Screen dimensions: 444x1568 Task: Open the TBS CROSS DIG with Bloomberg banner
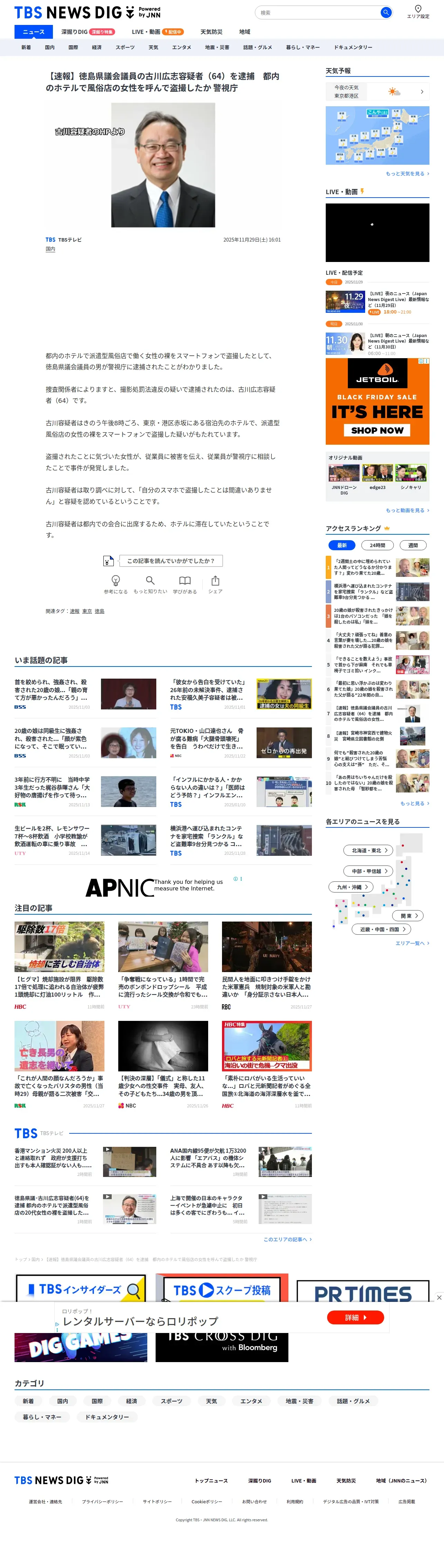(222, 1348)
